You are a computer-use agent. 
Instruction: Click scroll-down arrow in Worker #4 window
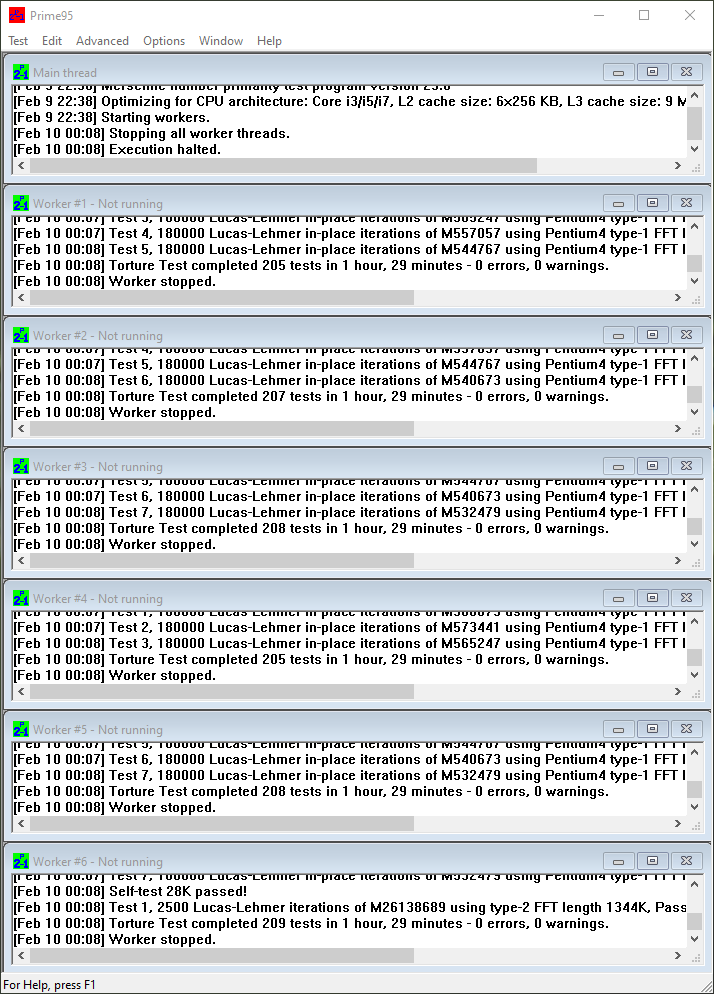tap(695, 675)
